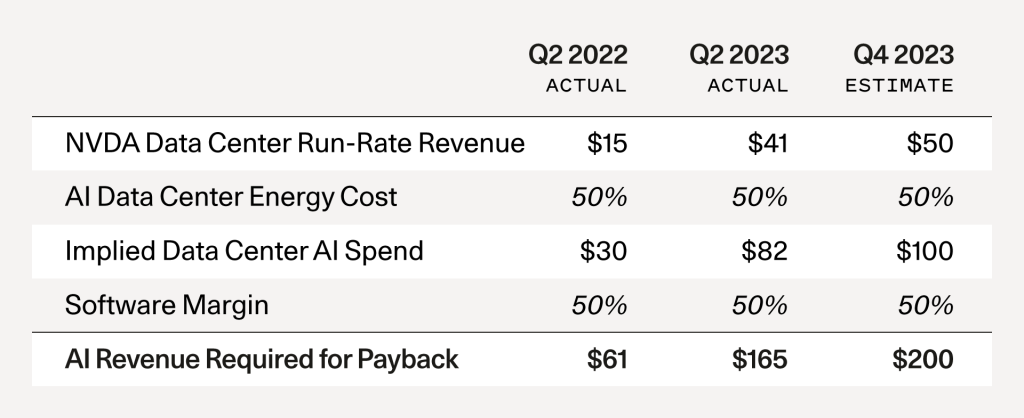
Task: Select the $200 payback revenue estimate
Action: pos(923,360)
